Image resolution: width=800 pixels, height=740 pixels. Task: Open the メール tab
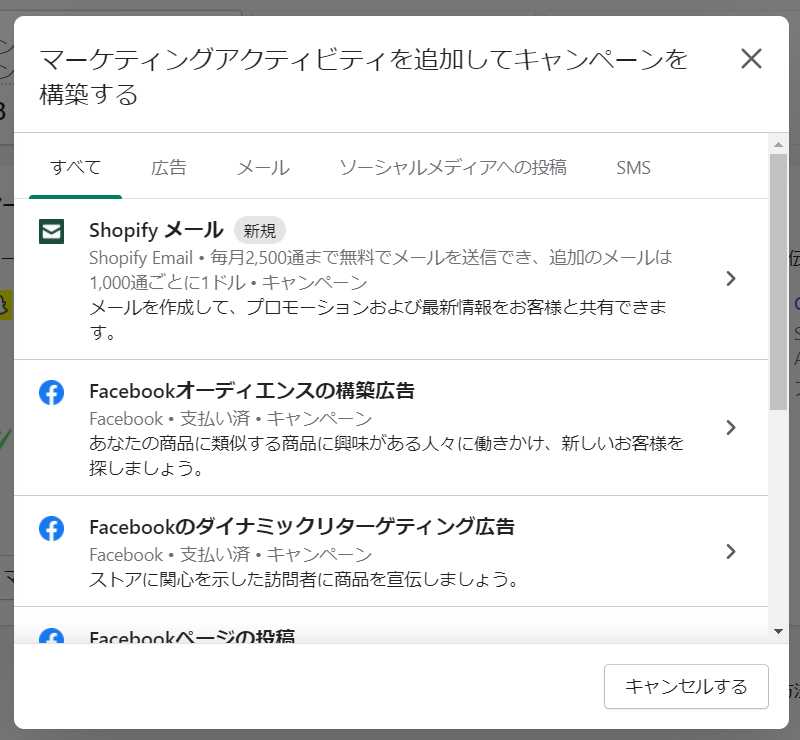pos(263,167)
